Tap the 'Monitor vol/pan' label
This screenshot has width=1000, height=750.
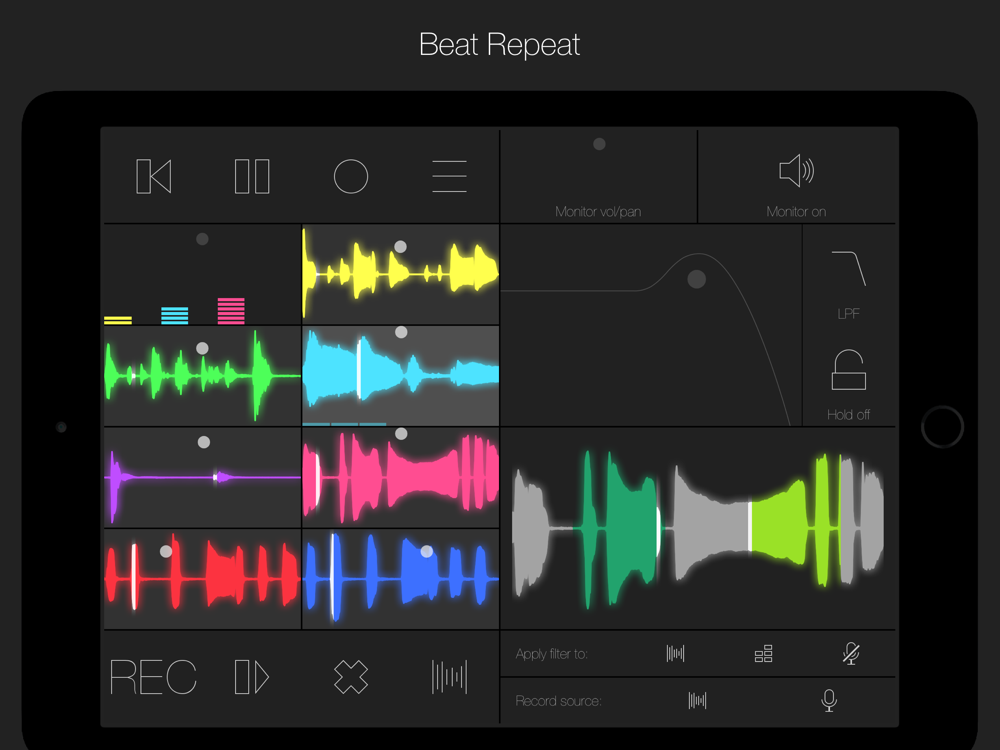click(598, 212)
